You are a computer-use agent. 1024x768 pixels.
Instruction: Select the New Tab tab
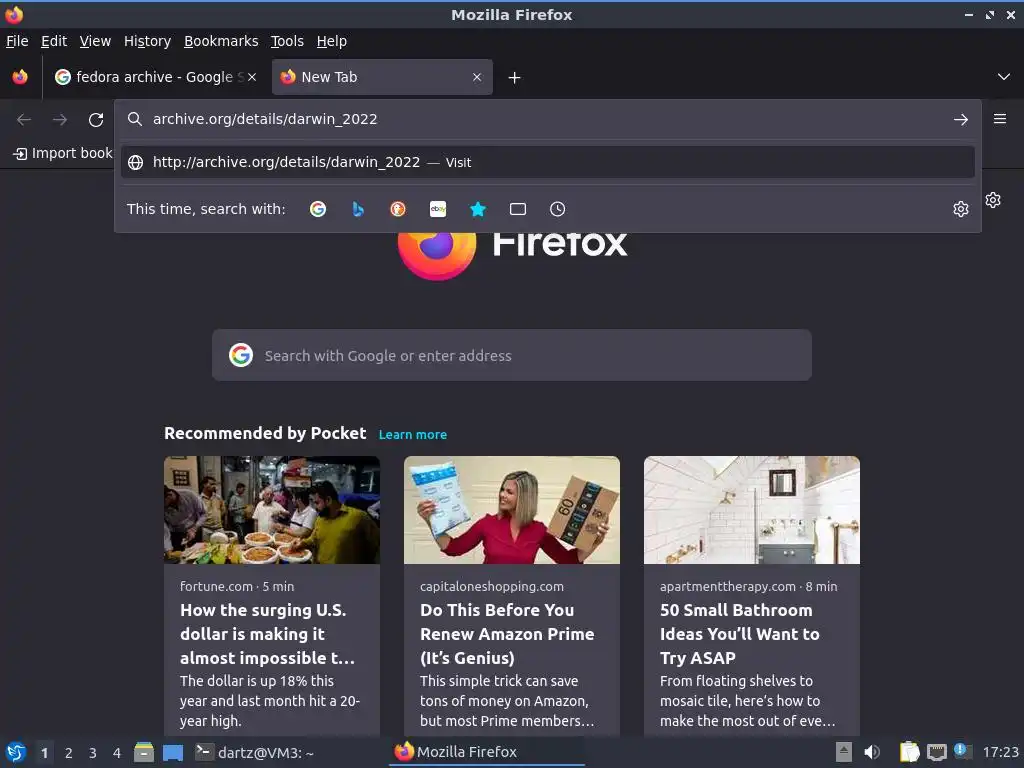click(x=382, y=77)
